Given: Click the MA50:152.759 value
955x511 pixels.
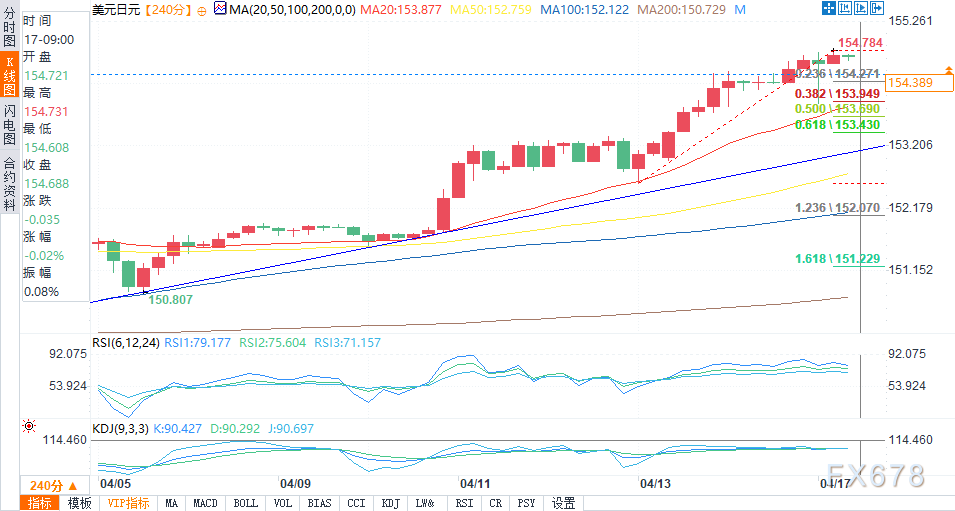Looking at the screenshot, I should (490, 10).
